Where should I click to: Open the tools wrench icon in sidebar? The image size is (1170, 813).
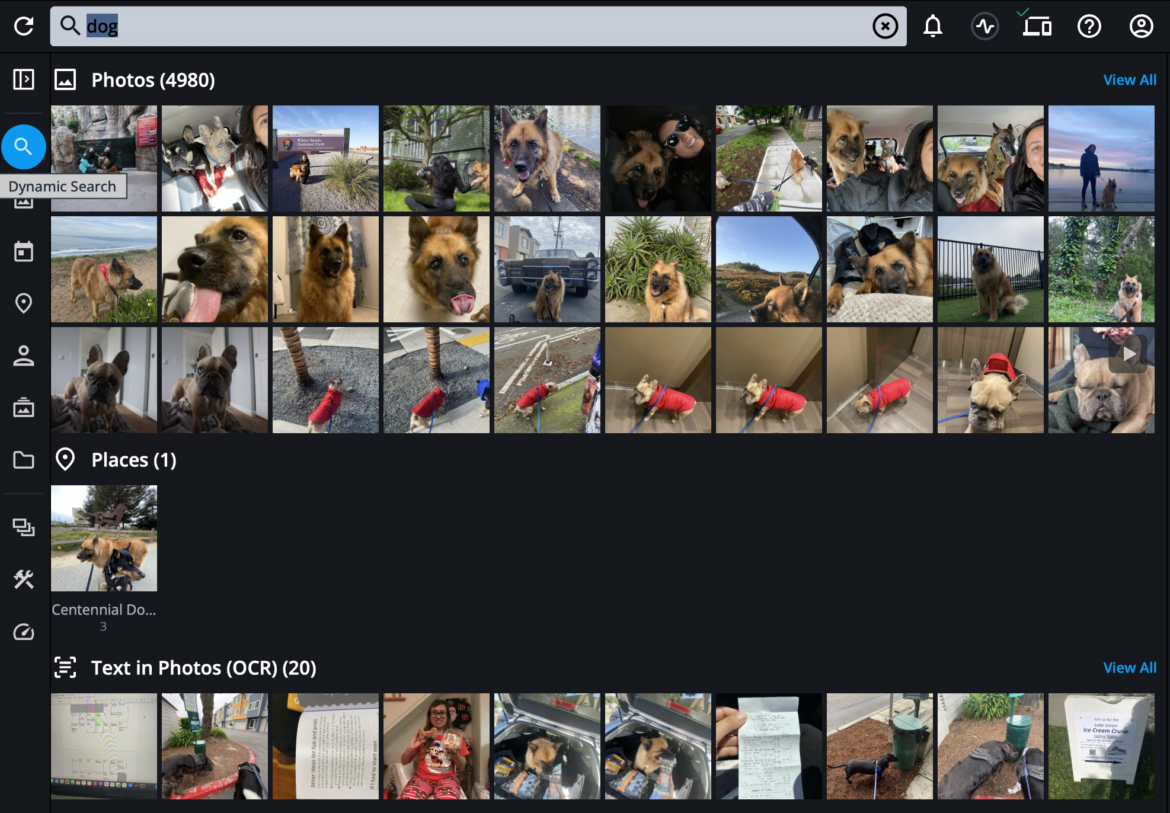pos(24,579)
